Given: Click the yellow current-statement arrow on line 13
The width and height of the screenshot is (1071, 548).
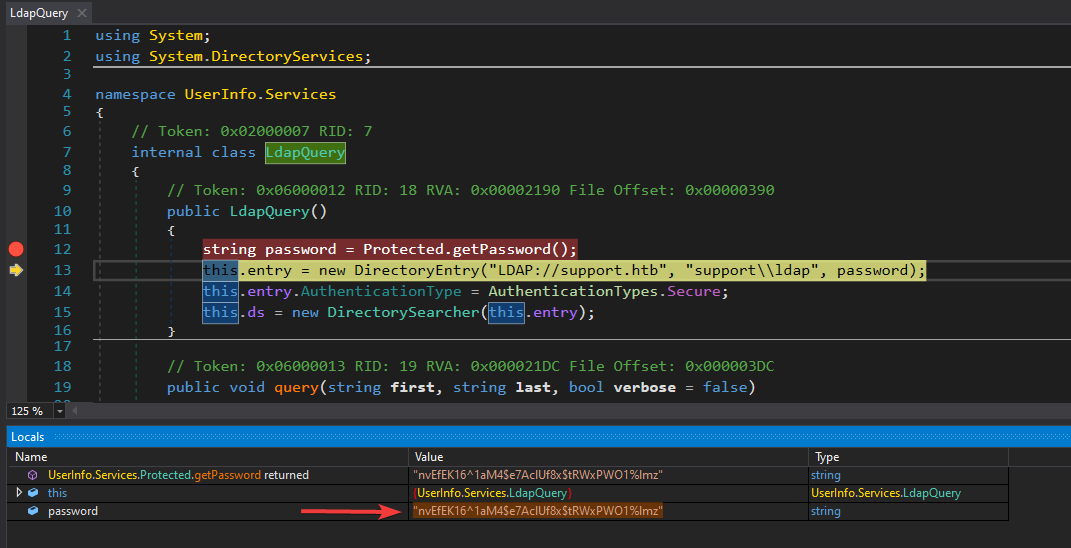Looking at the screenshot, I should (15, 270).
